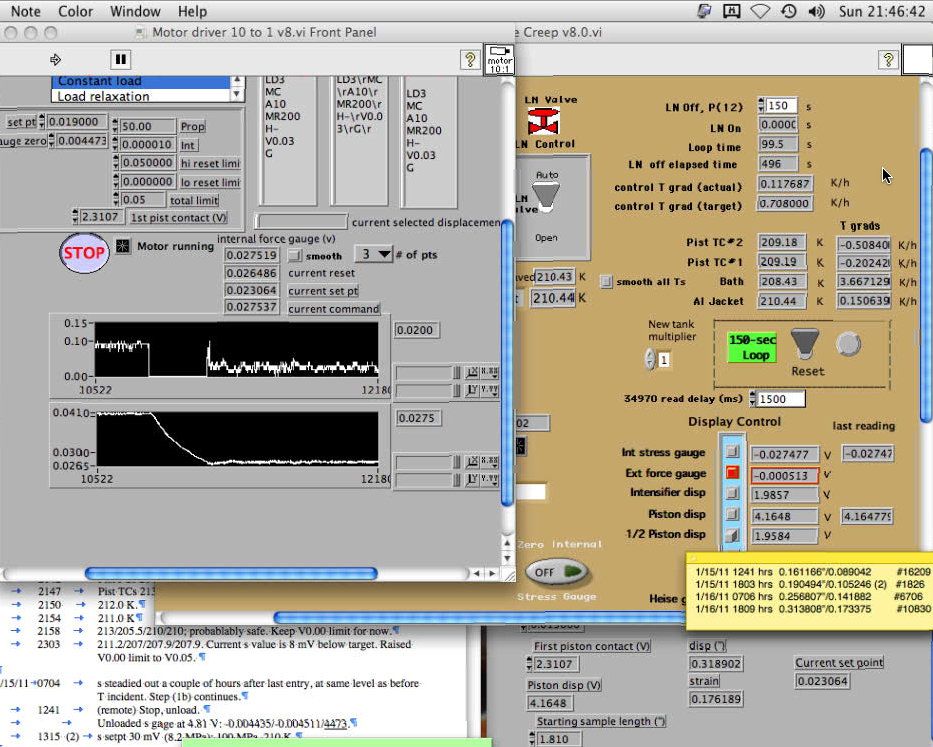
Task: Click the motor 10:1 VI icon
Action: [499, 59]
